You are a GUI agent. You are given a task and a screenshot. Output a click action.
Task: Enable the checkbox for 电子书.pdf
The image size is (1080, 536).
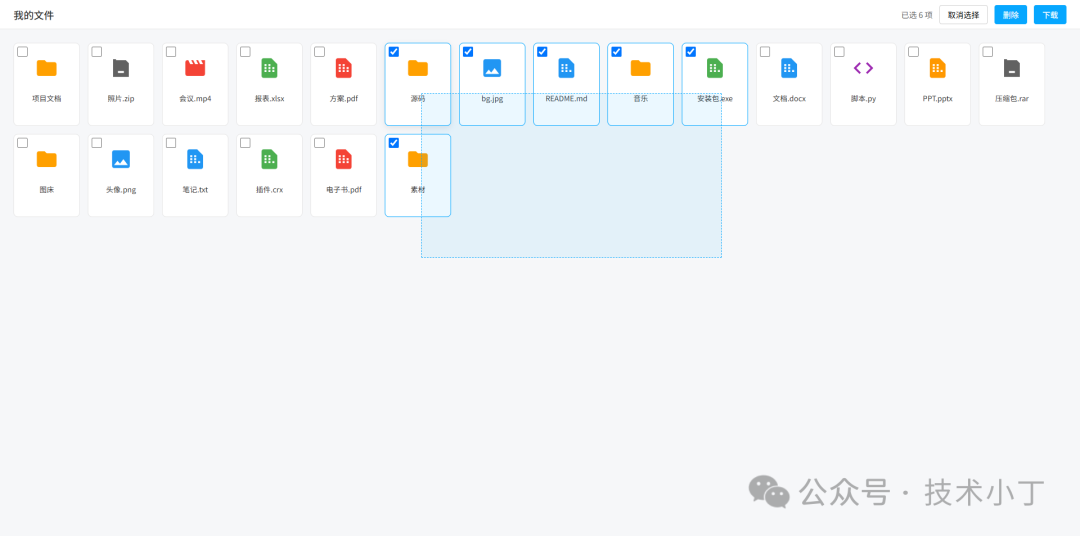point(320,143)
